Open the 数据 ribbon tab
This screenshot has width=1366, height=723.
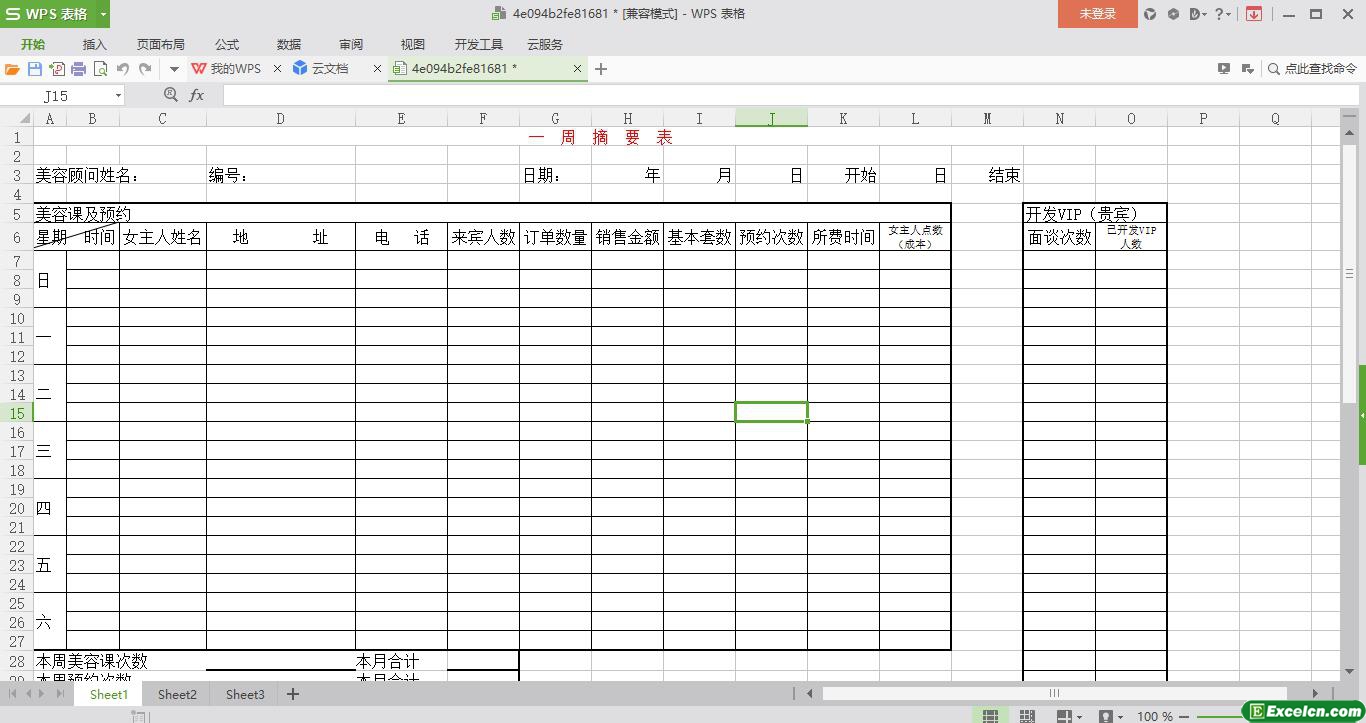pos(289,45)
